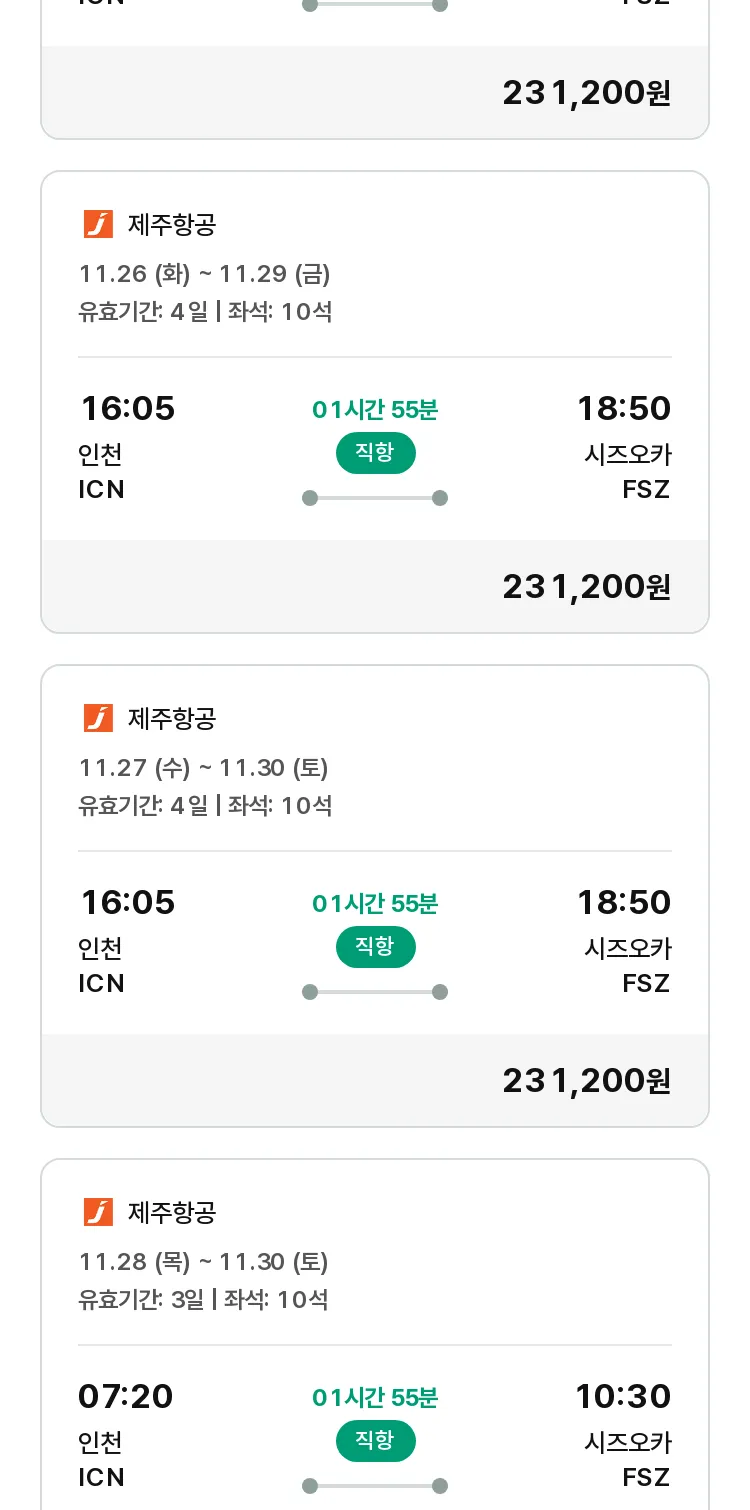Select departure time 07:20 from 인천
This screenshot has height=1510, width=750.
(126, 1396)
